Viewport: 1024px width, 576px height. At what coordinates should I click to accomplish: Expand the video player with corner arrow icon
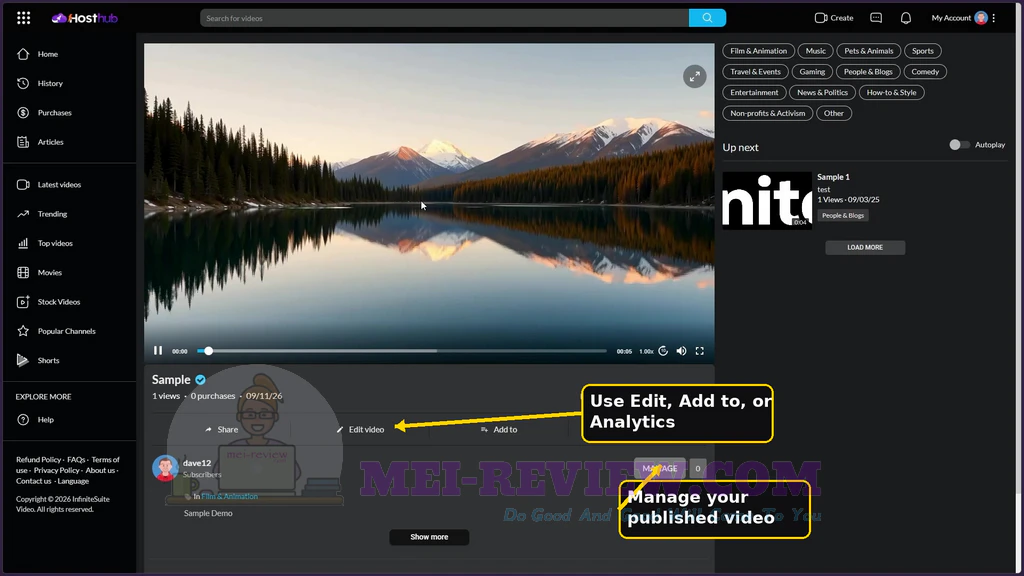coord(694,76)
